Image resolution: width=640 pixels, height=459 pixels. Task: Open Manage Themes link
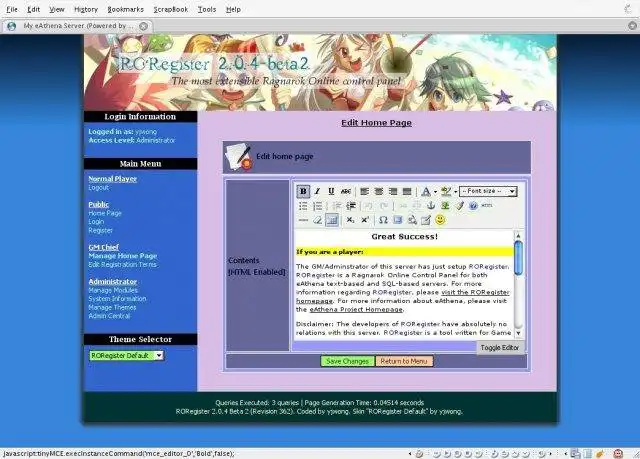(x=112, y=307)
